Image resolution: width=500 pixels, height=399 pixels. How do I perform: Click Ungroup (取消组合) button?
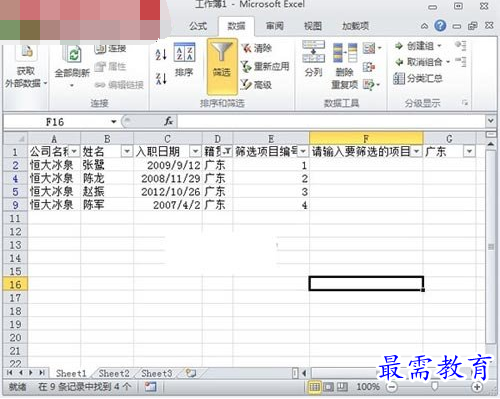point(422,62)
